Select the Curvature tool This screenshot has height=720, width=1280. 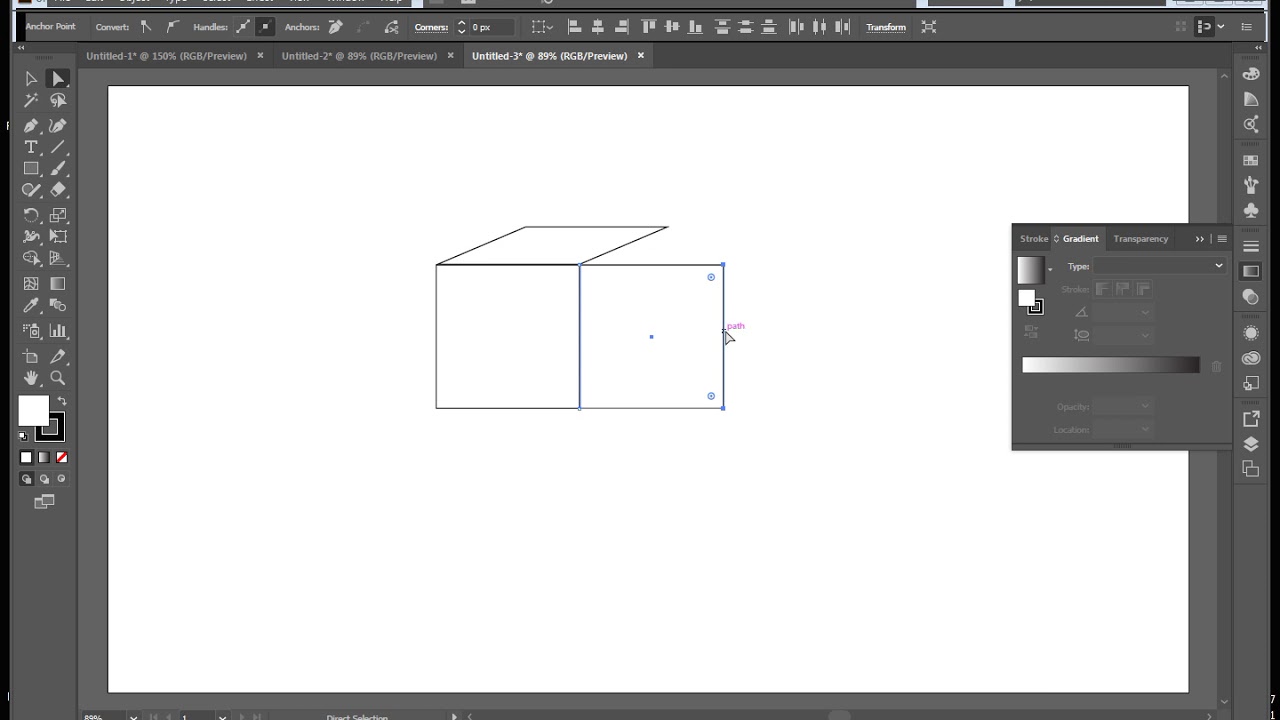point(58,126)
